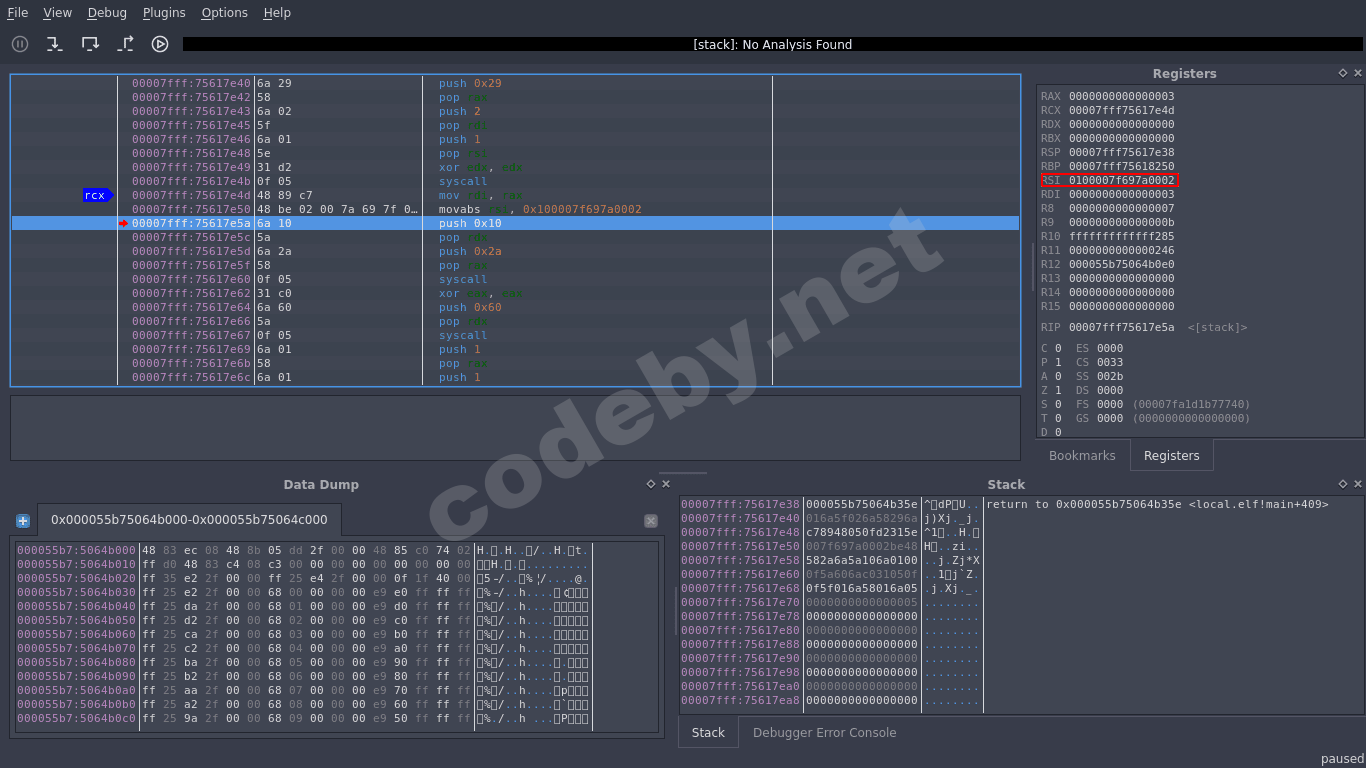
Task: Undock the Stack panel via diamond icon
Action: pos(1343,484)
